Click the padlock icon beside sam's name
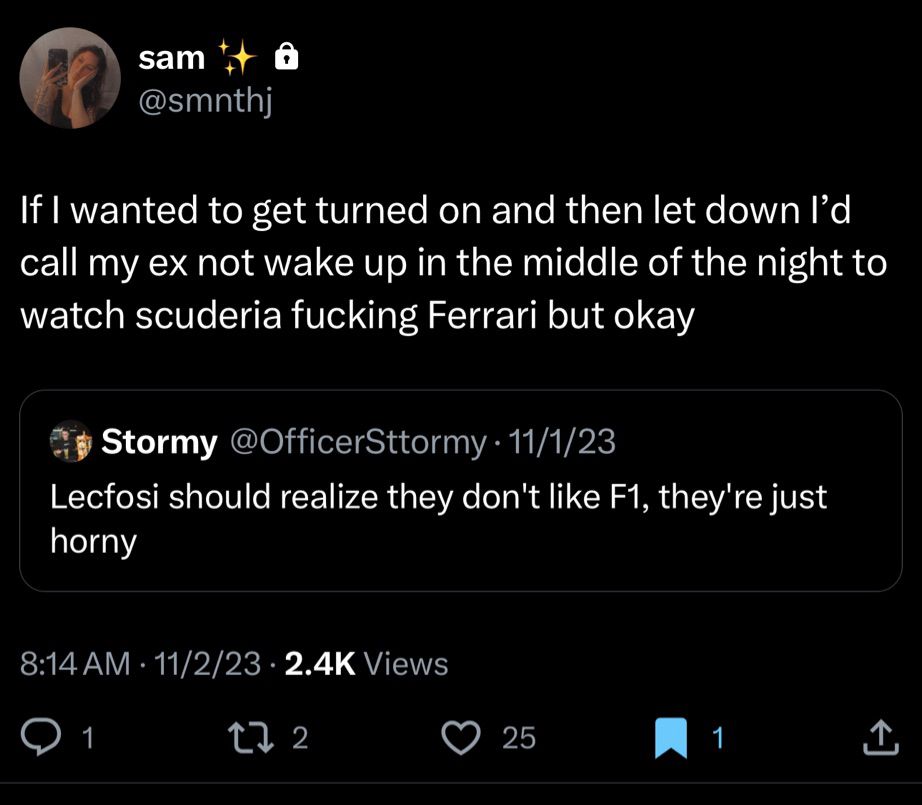922x805 pixels. 287,60
